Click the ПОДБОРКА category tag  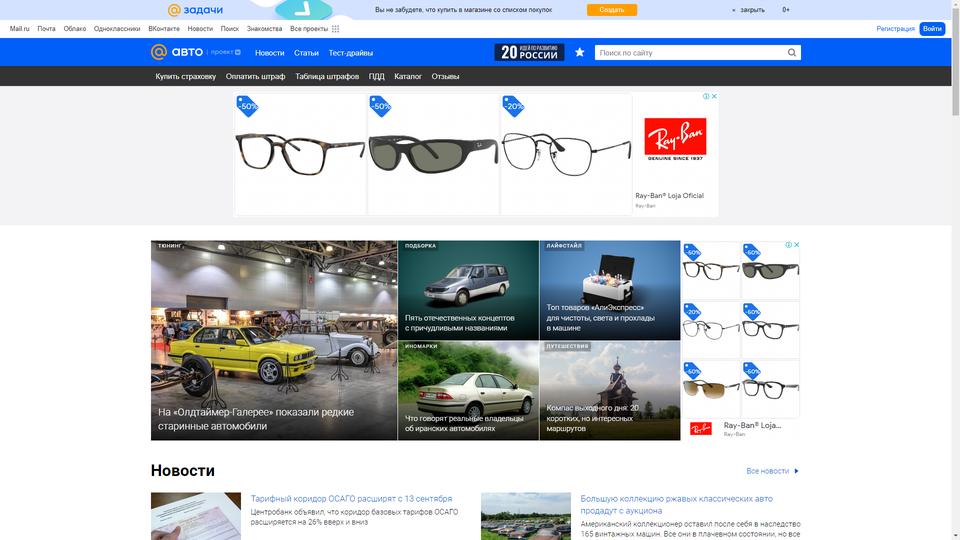(x=421, y=246)
